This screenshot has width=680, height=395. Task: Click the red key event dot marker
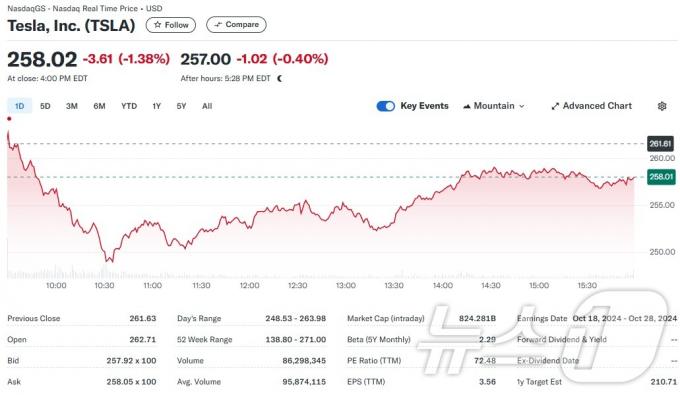point(9,119)
